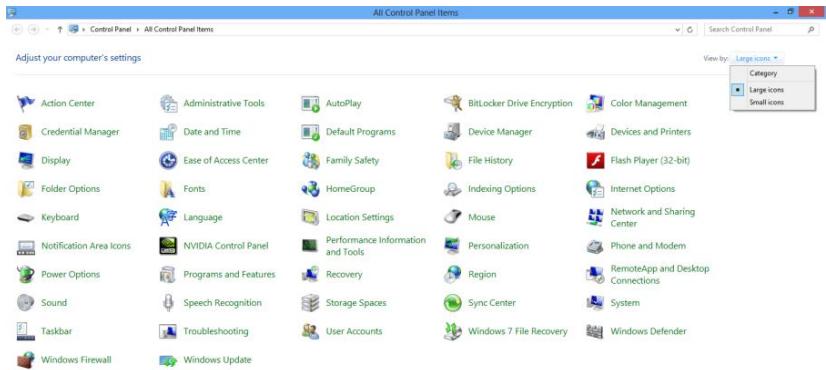Open the Personalization link
The width and height of the screenshot is (826, 370).
[x=498, y=246]
